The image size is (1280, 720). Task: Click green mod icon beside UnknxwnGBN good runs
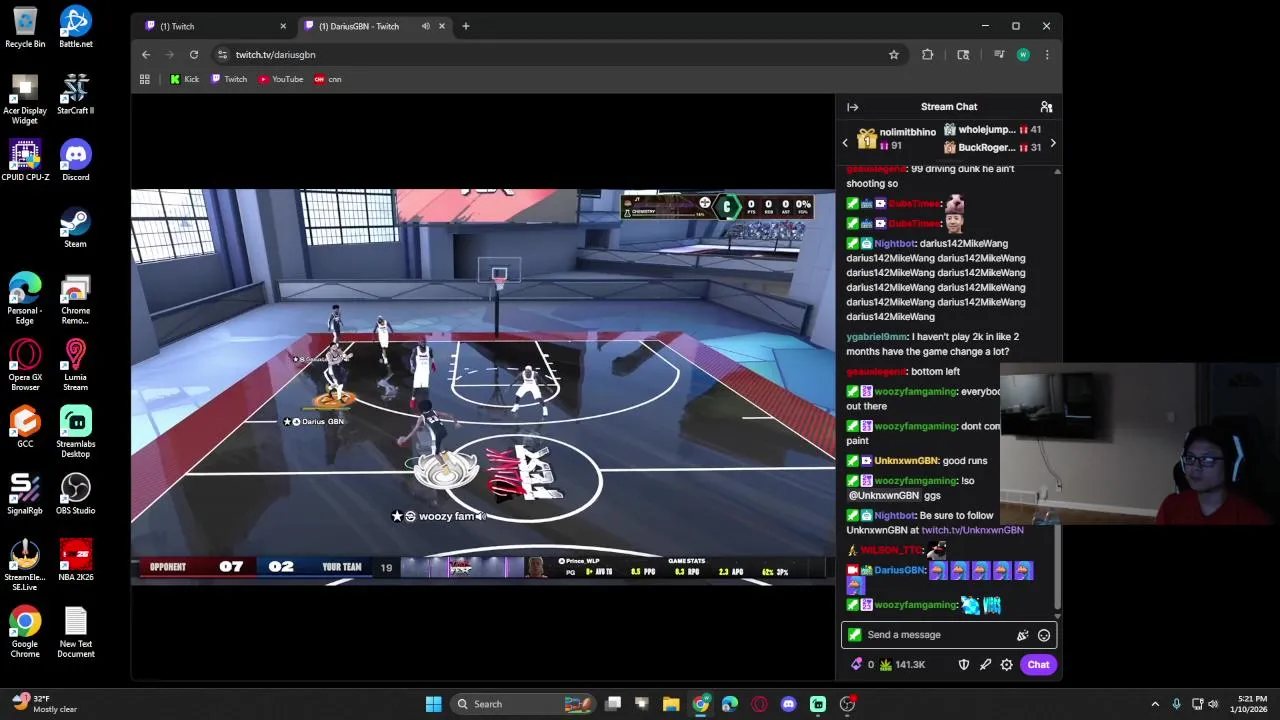[x=853, y=461]
